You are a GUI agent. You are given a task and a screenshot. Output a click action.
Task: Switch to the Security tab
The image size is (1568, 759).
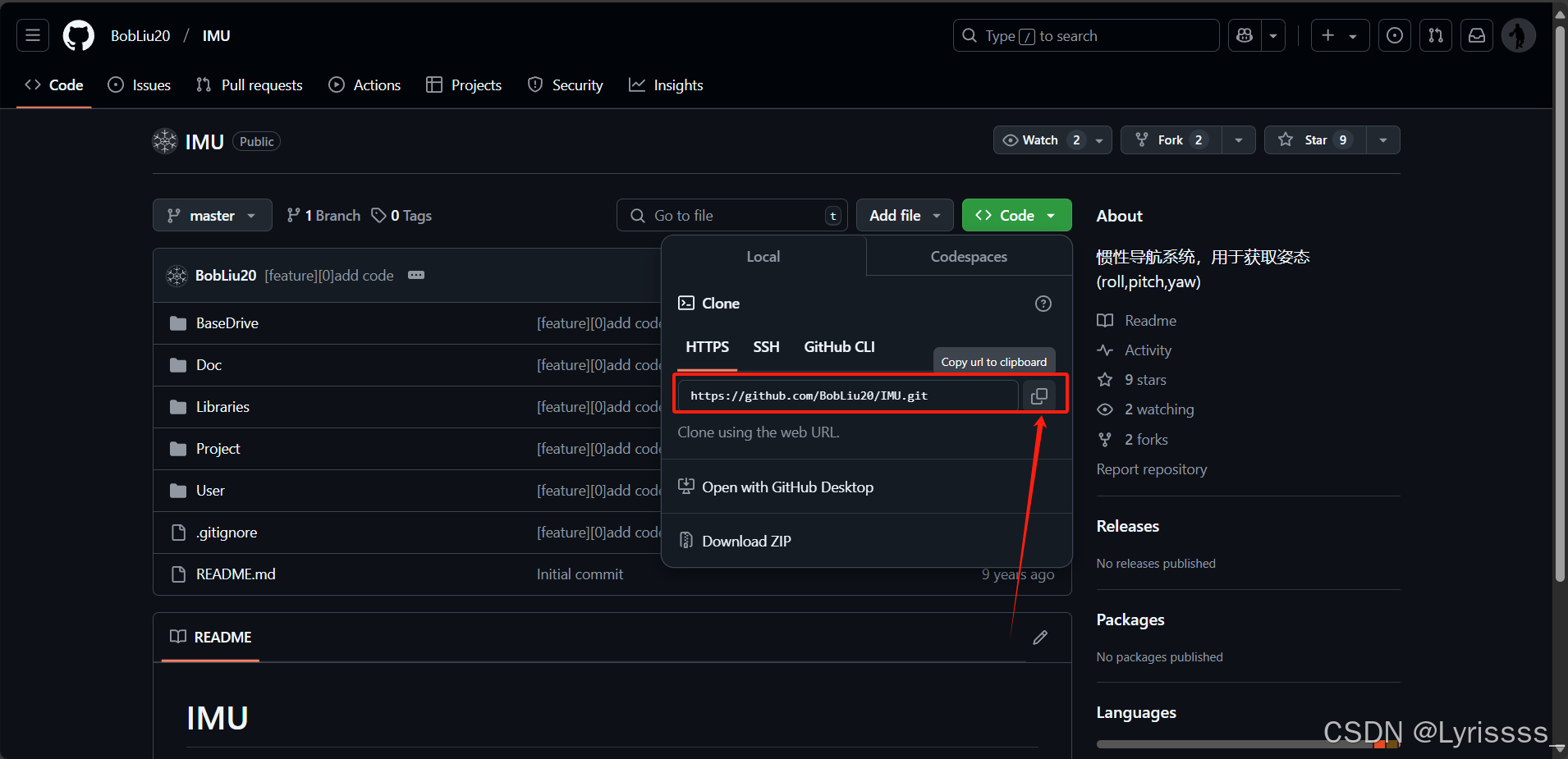point(566,85)
